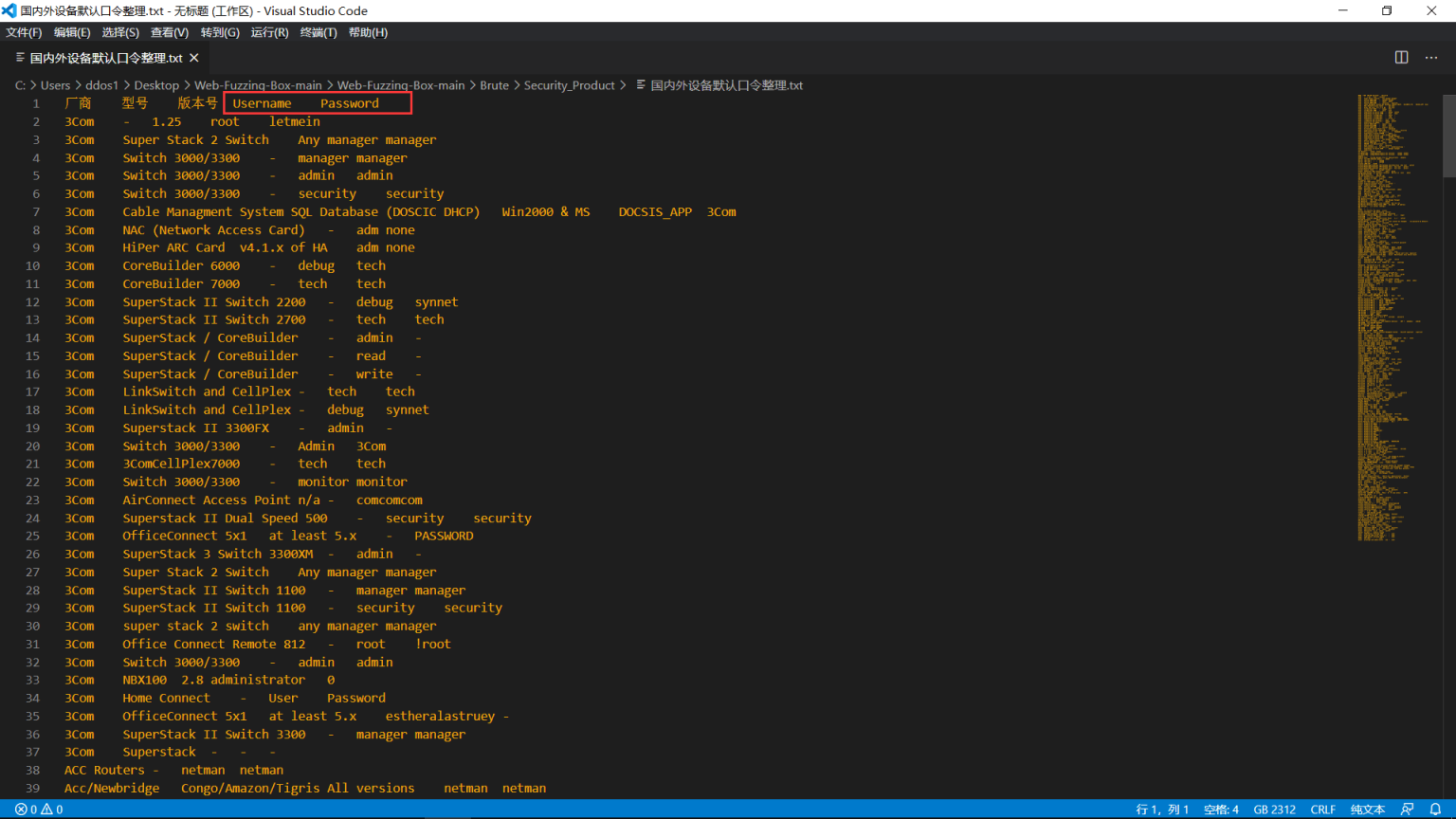Open language mode selector showing 纯文本
1456x819 pixels.
click(1367, 809)
